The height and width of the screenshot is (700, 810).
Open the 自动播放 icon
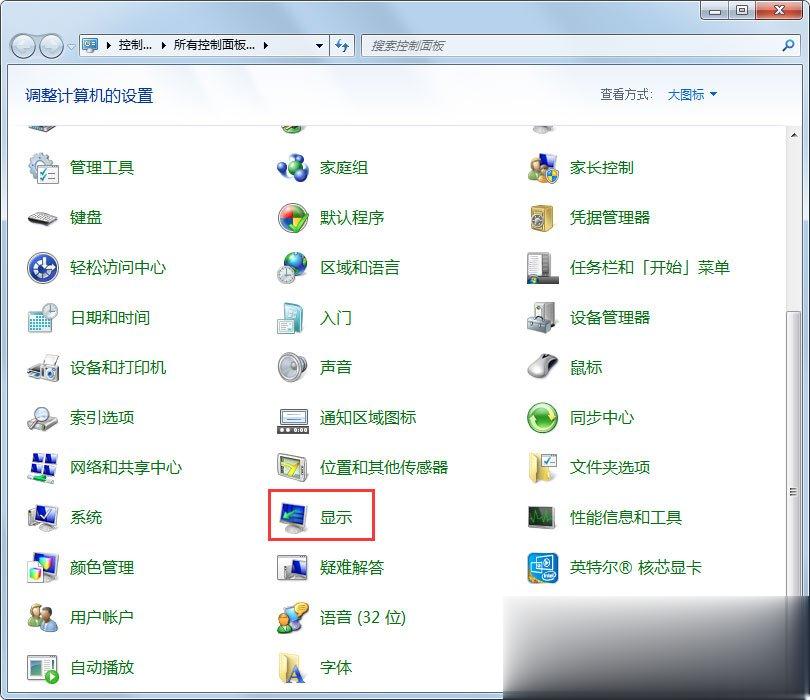pyautogui.click(x=43, y=668)
